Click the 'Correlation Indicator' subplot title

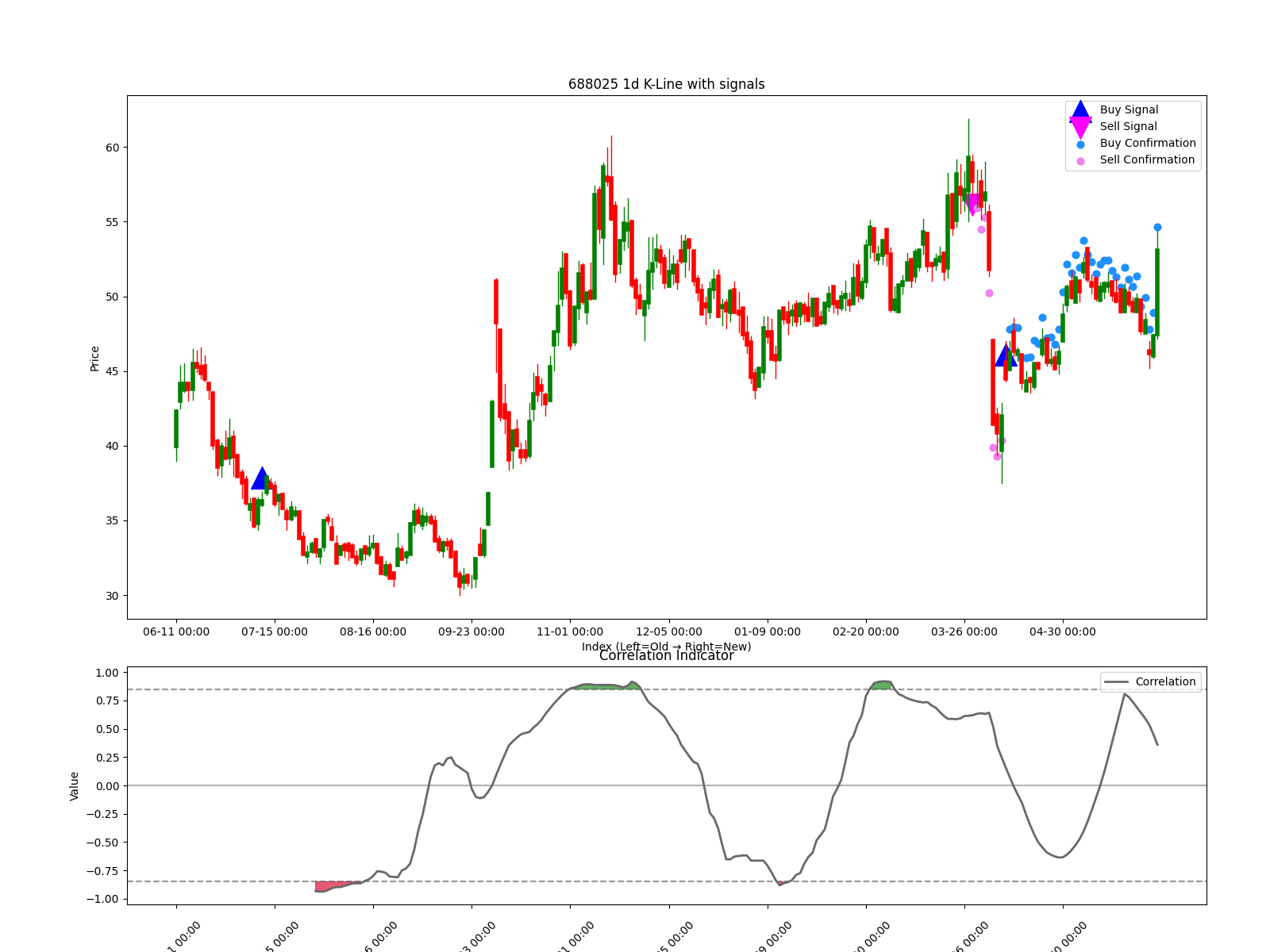click(666, 655)
